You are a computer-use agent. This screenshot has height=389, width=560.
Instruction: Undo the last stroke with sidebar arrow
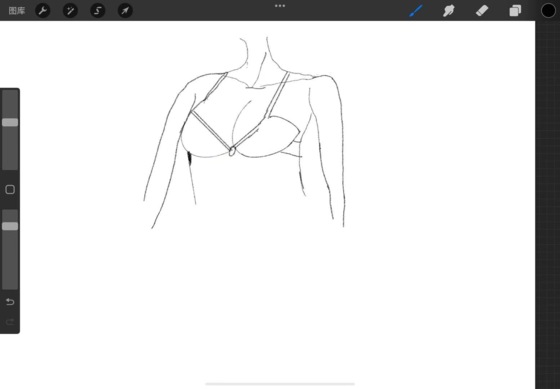point(10,302)
